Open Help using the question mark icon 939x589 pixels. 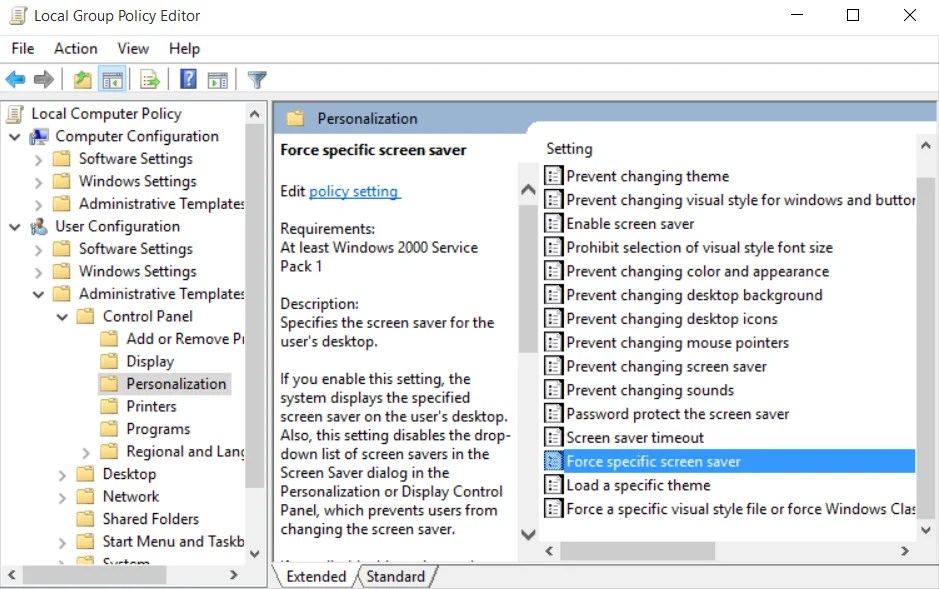pyautogui.click(x=187, y=79)
